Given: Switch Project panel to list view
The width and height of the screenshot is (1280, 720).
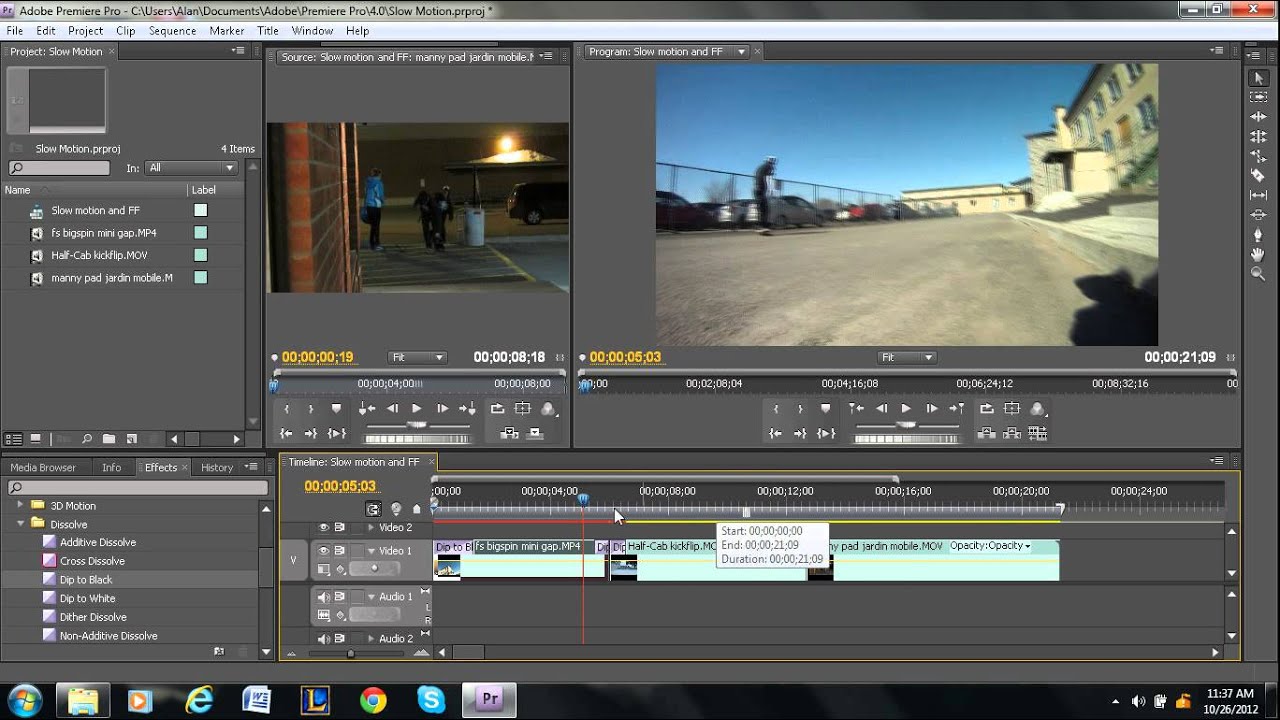Looking at the screenshot, I should [x=13, y=438].
